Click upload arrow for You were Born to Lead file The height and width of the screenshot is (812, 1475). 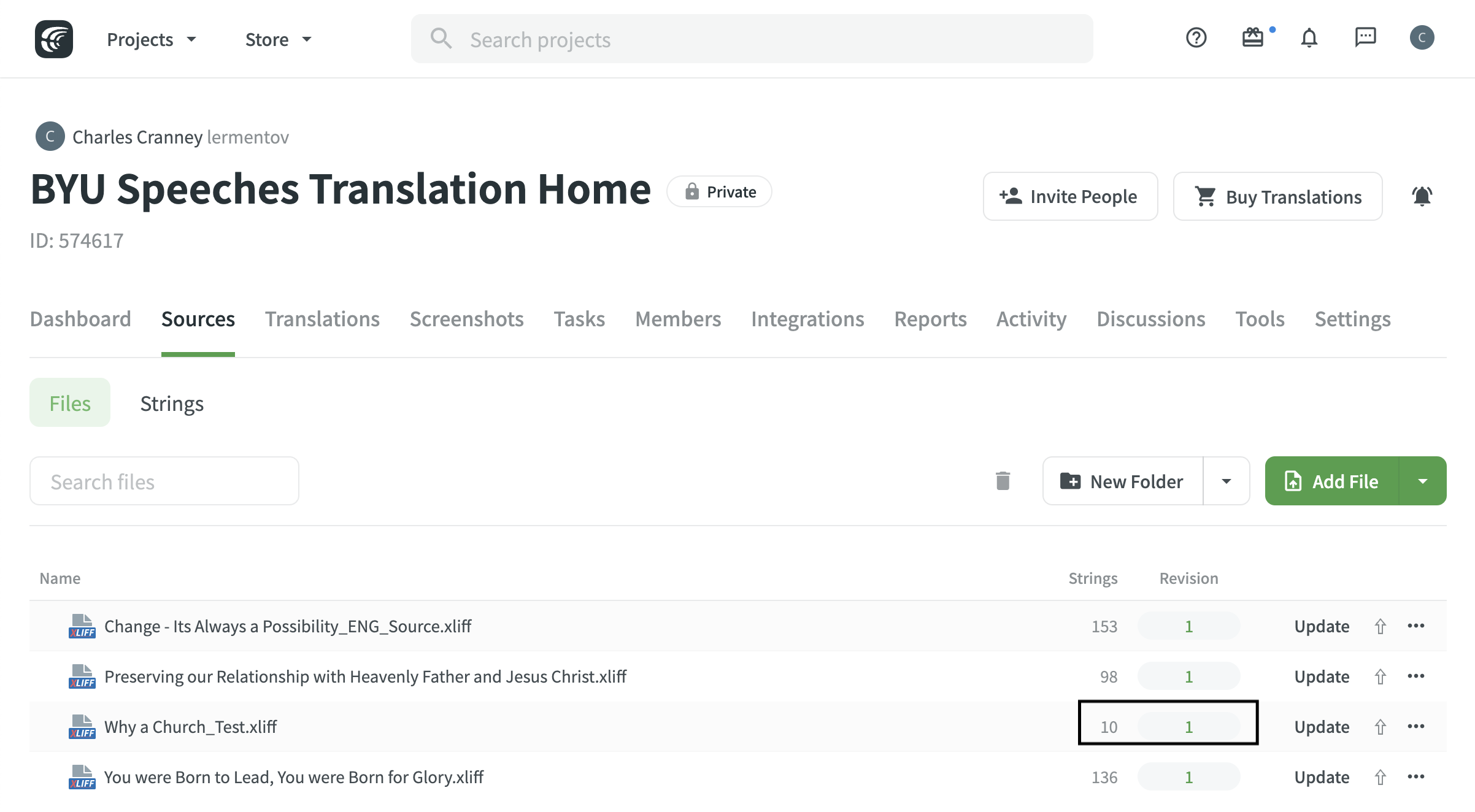click(x=1380, y=777)
